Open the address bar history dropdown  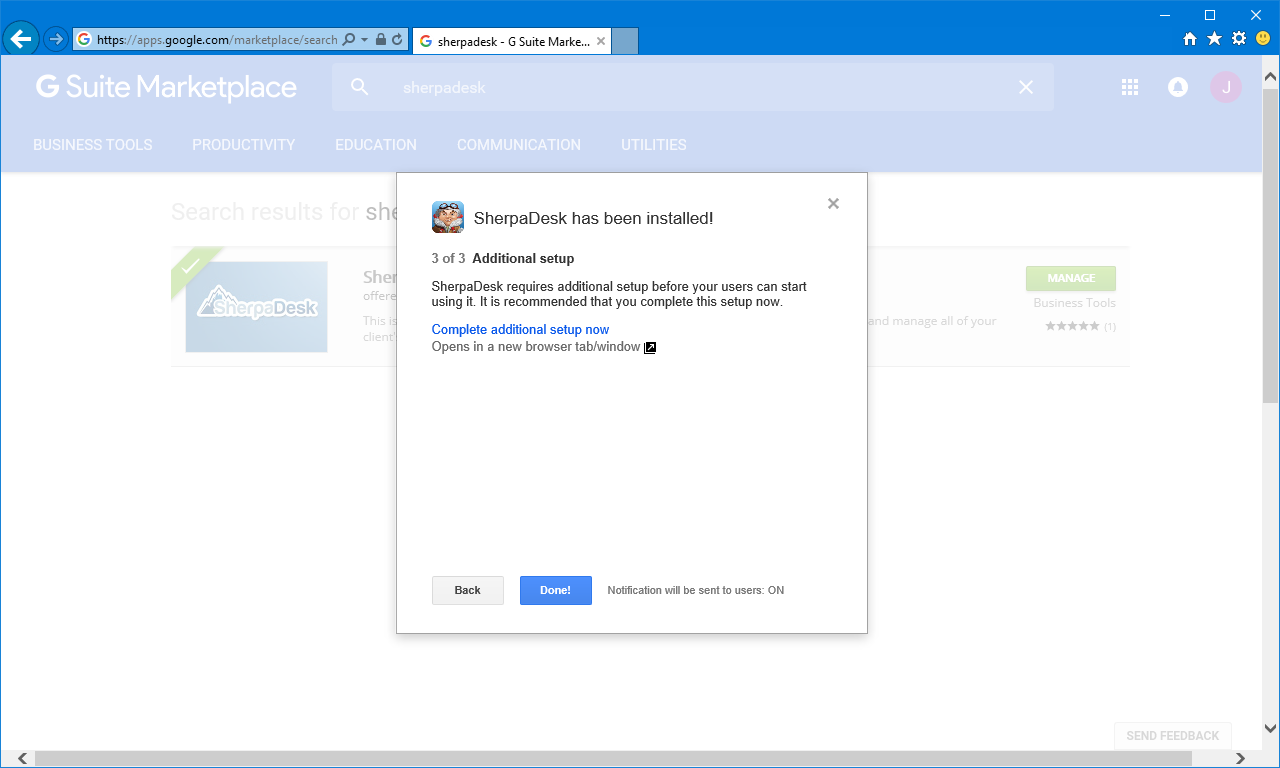(x=365, y=39)
